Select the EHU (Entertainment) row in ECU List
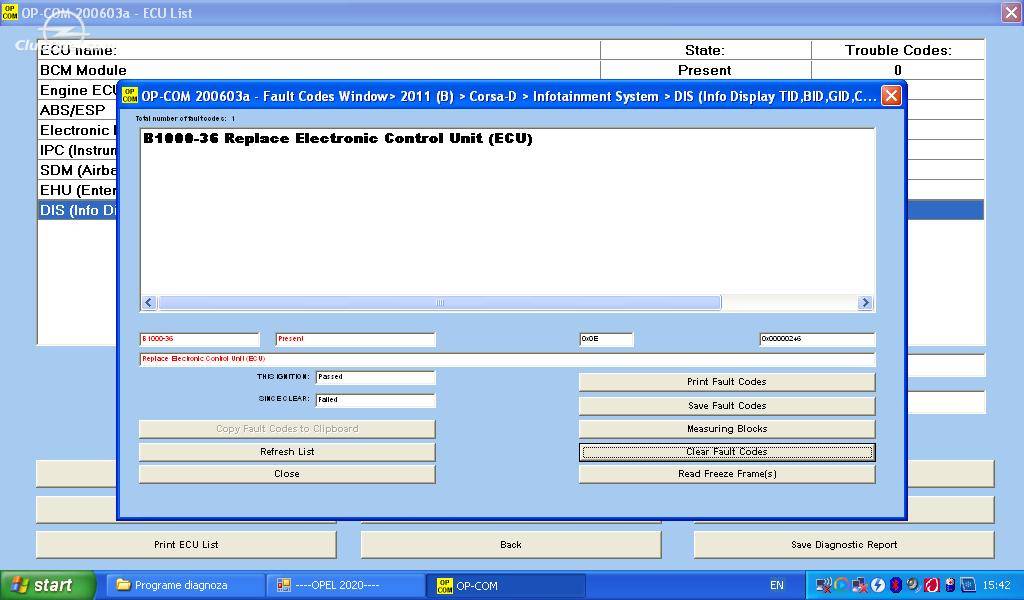 (x=77, y=191)
